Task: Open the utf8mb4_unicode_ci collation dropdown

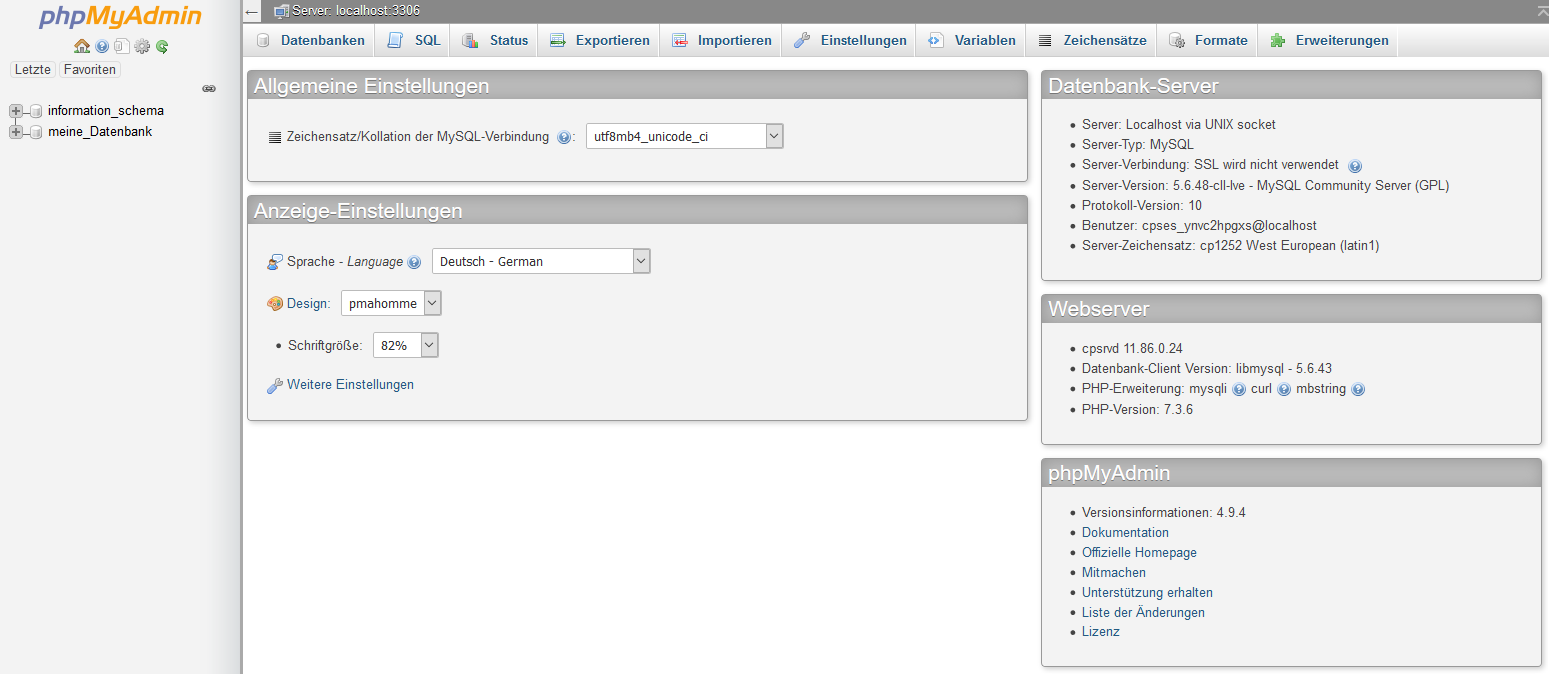Action: click(685, 137)
